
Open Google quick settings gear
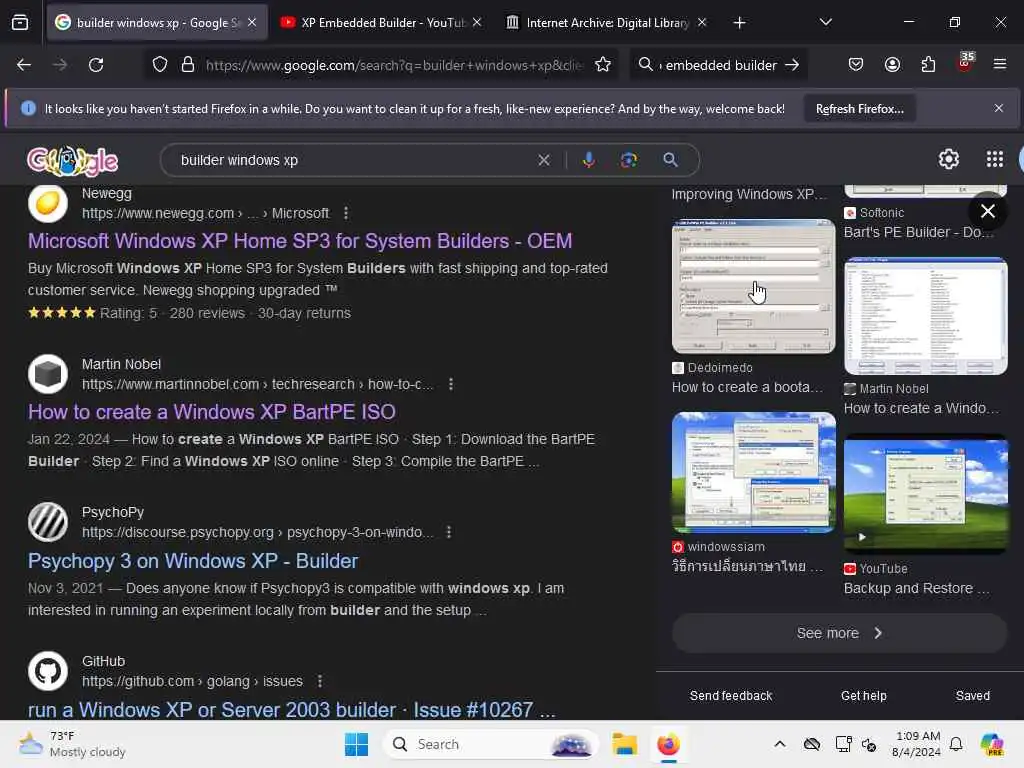(x=948, y=159)
